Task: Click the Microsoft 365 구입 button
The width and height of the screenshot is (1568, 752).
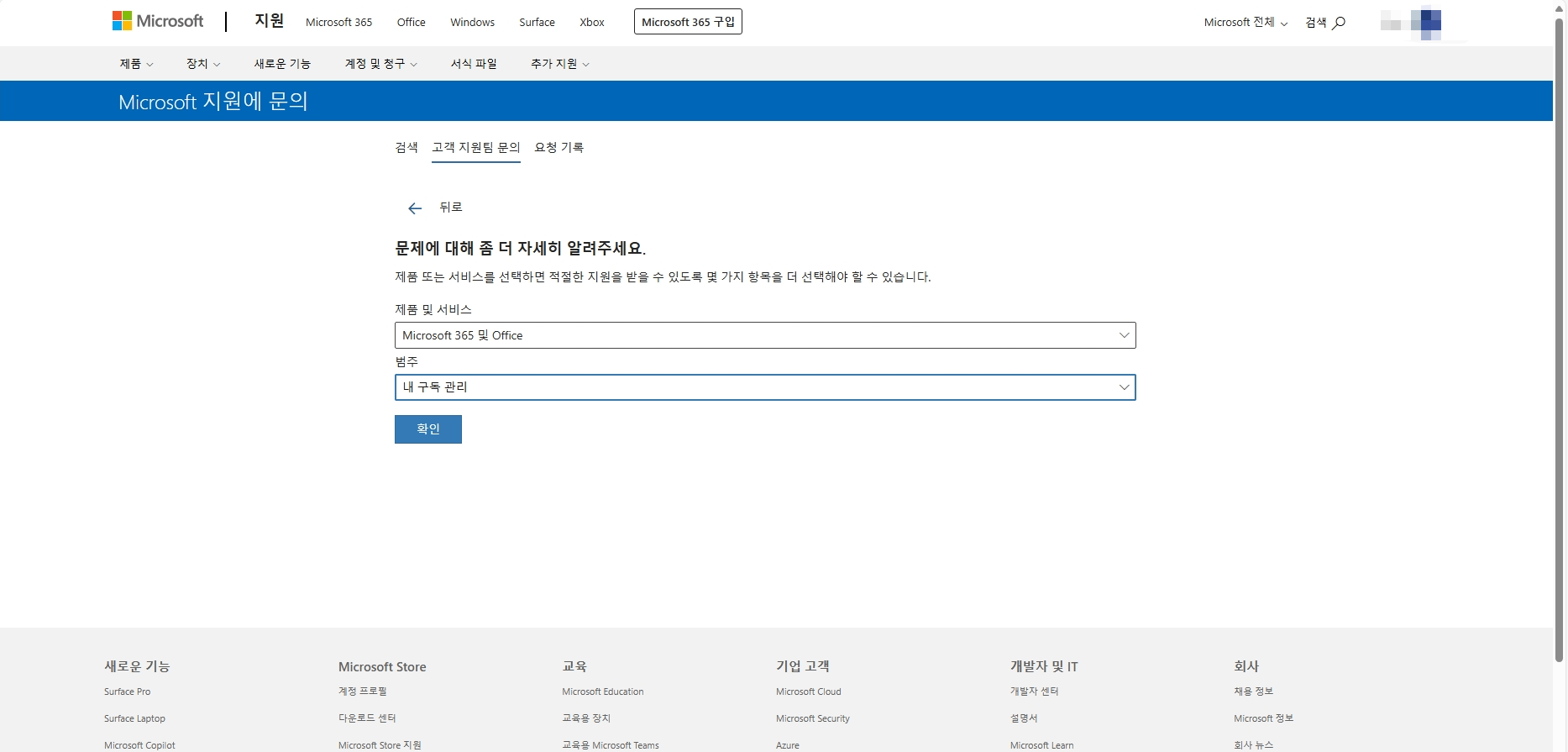Action: 688,22
